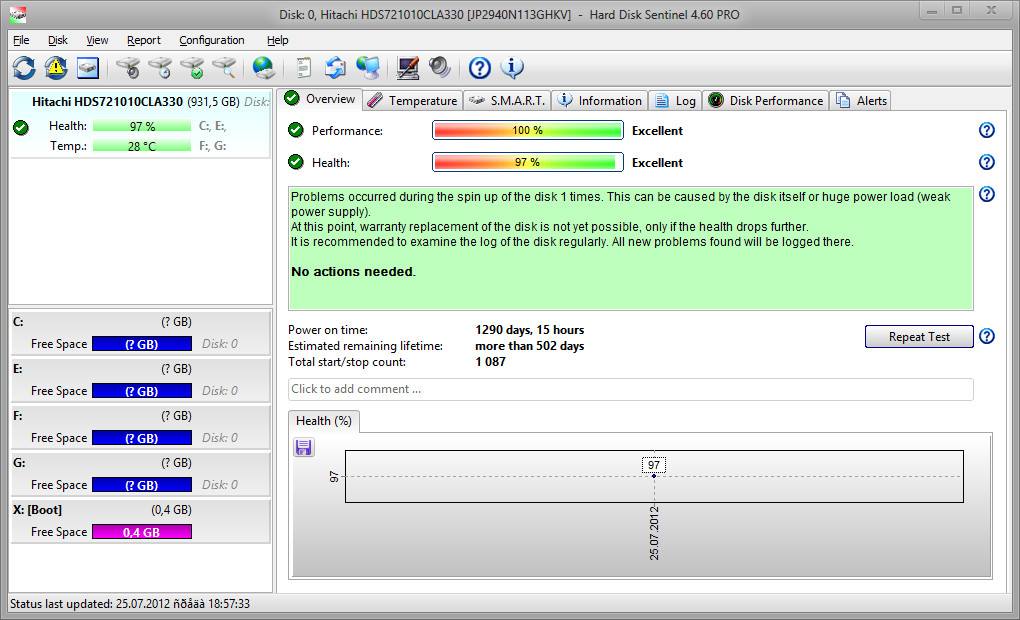Image resolution: width=1020 pixels, height=620 pixels.
Task: Save health graph using floppy disk icon
Action: pyautogui.click(x=304, y=447)
